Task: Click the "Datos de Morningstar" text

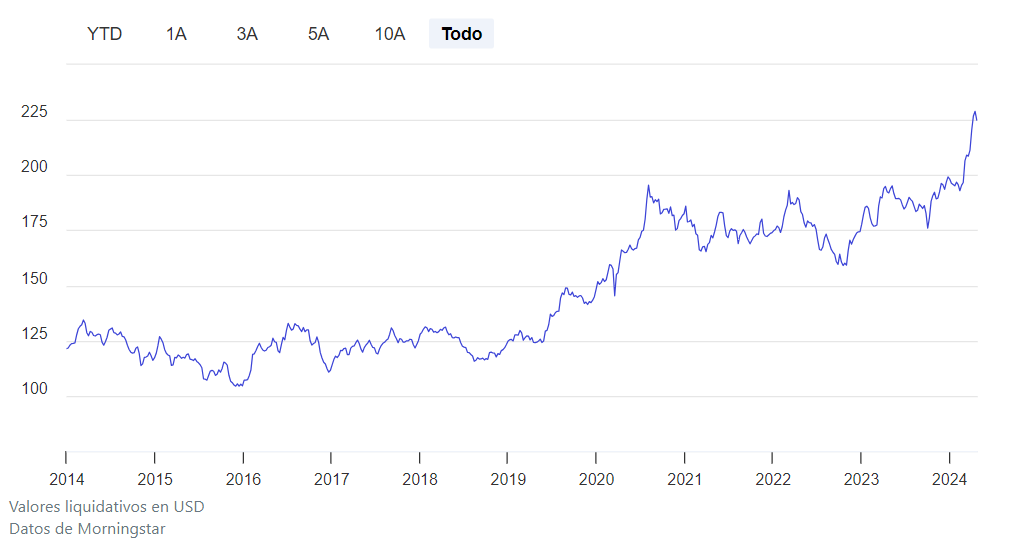Action: click(87, 528)
